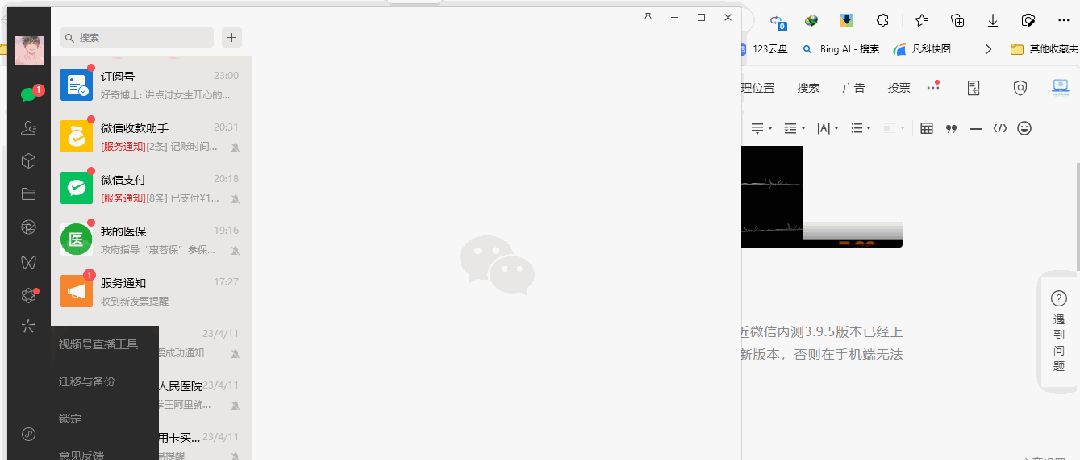Click the muted bell icon on 我的医保 row
This screenshot has width=1080, height=460.
coord(236,251)
